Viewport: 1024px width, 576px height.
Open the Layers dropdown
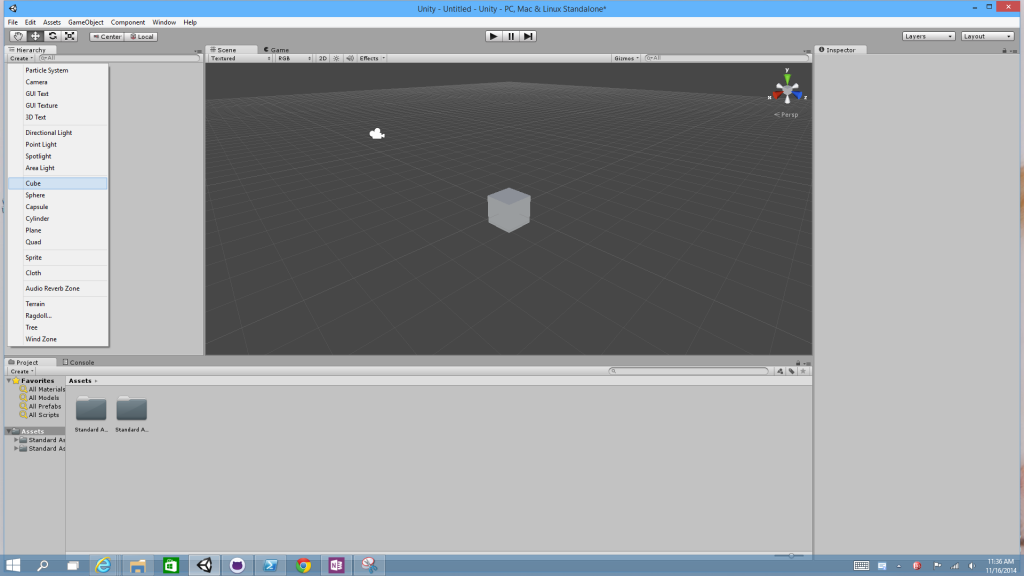tap(928, 37)
